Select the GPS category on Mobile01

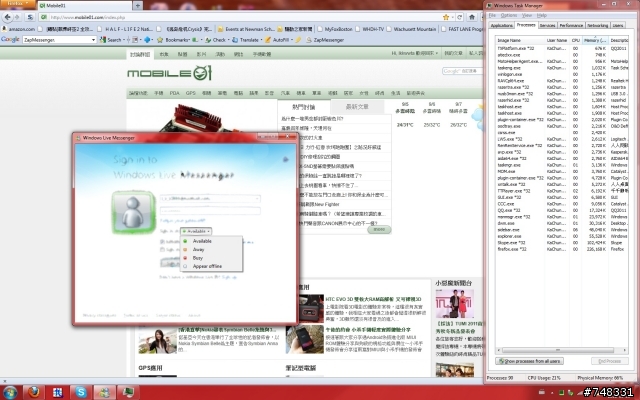click(191, 93)
